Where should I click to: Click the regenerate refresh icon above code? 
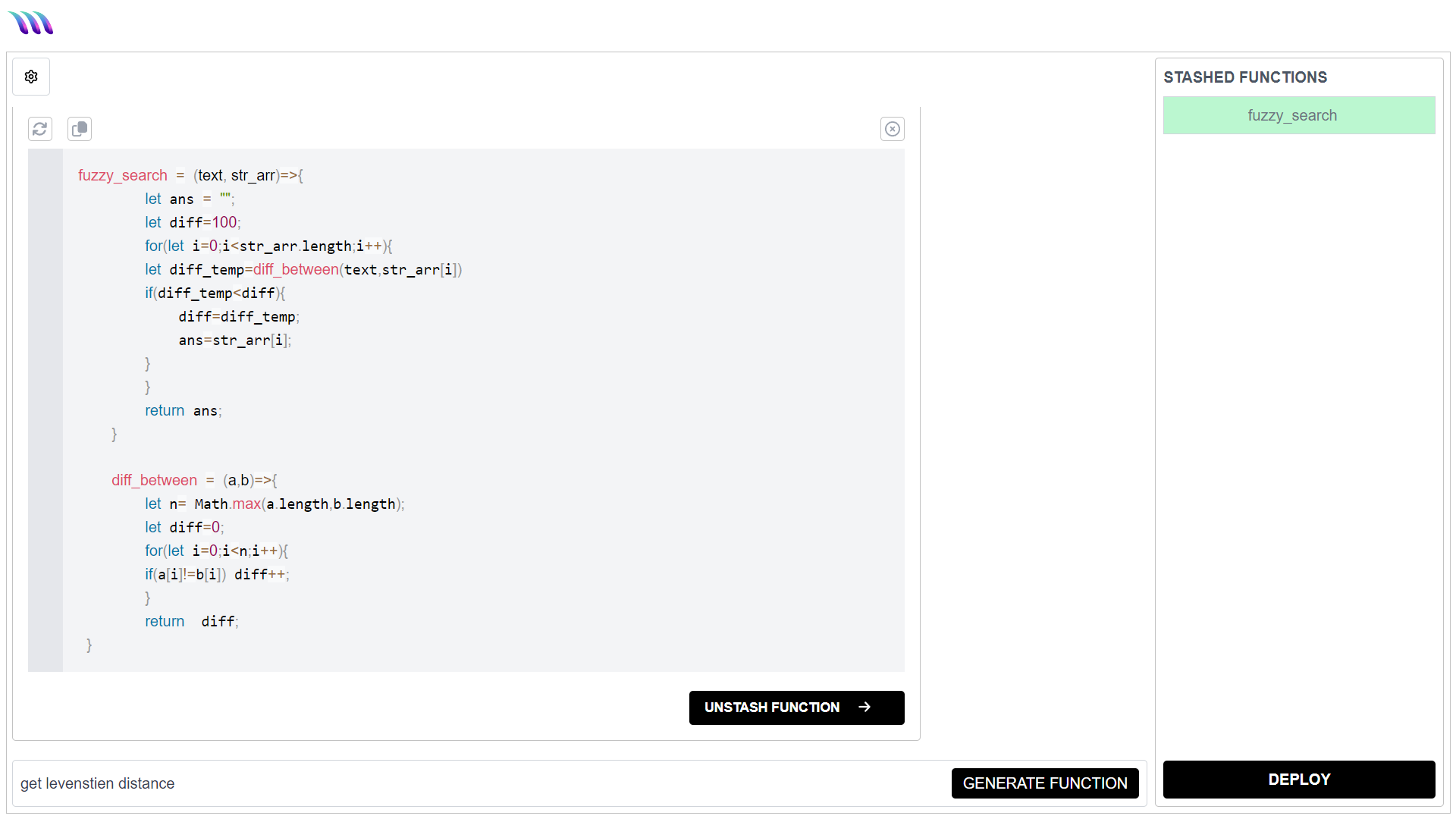coord(40,129)
